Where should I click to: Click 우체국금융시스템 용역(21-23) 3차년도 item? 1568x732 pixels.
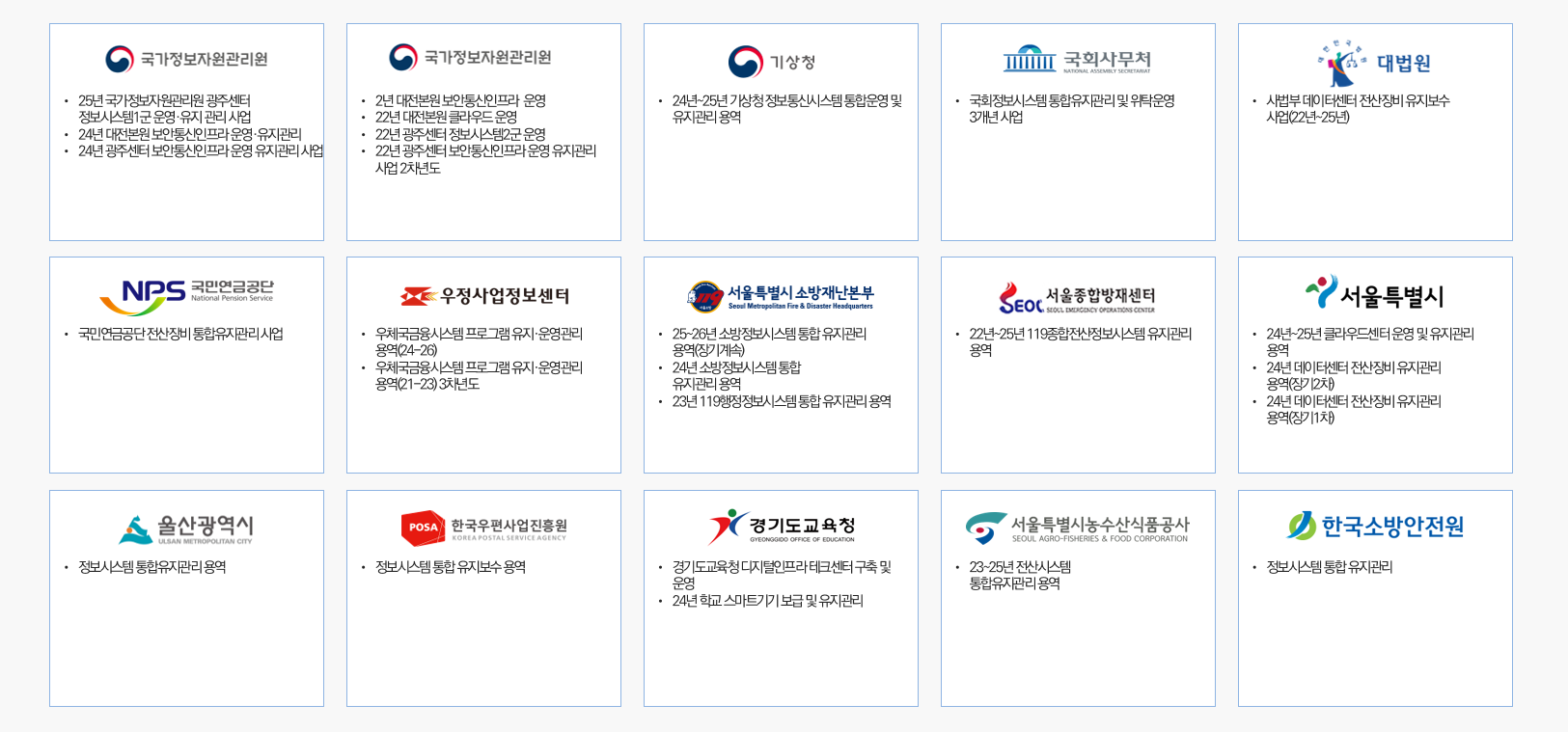pyautogui.click(x=479, y=376)
